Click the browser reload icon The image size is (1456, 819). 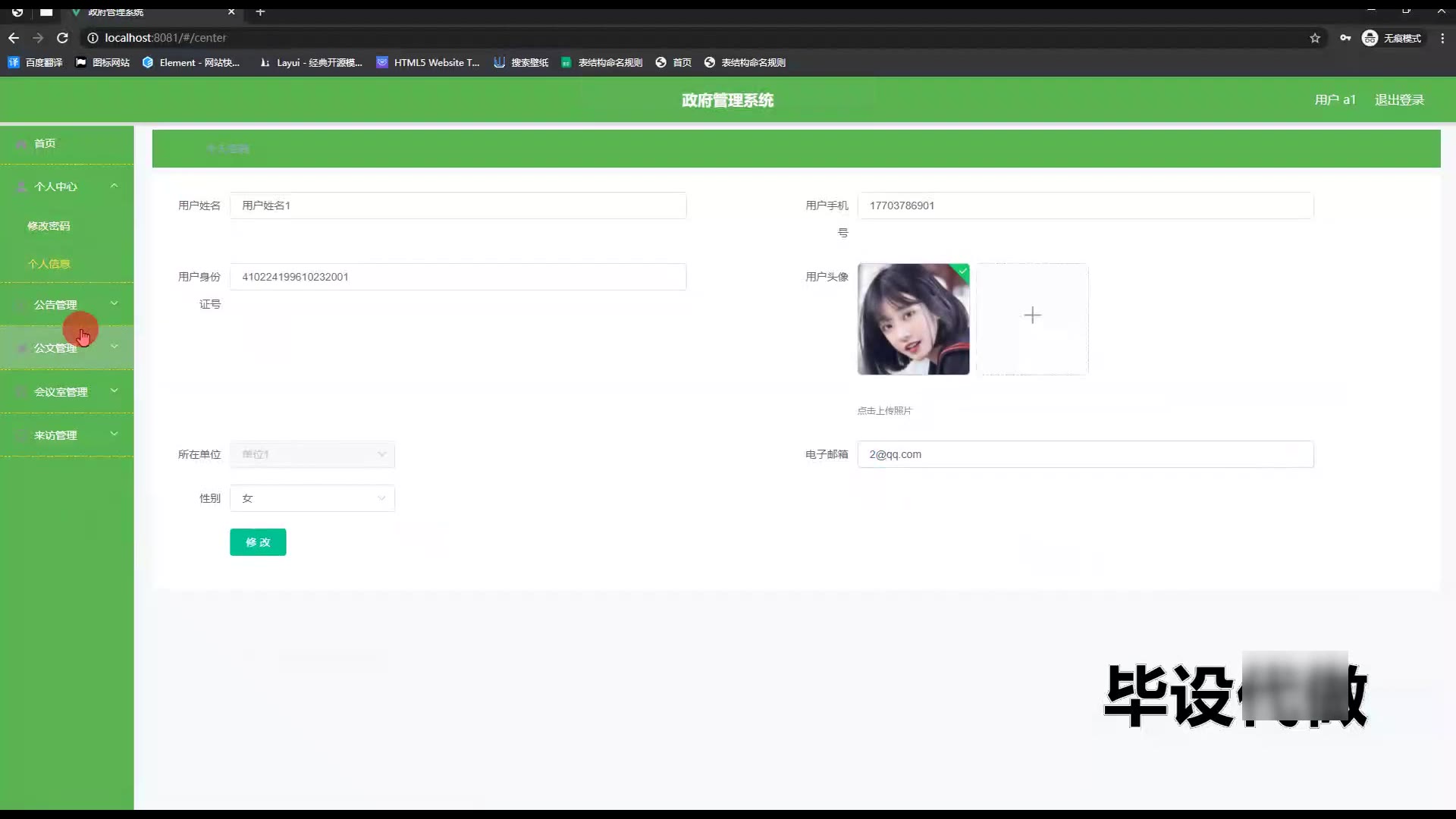63,38
